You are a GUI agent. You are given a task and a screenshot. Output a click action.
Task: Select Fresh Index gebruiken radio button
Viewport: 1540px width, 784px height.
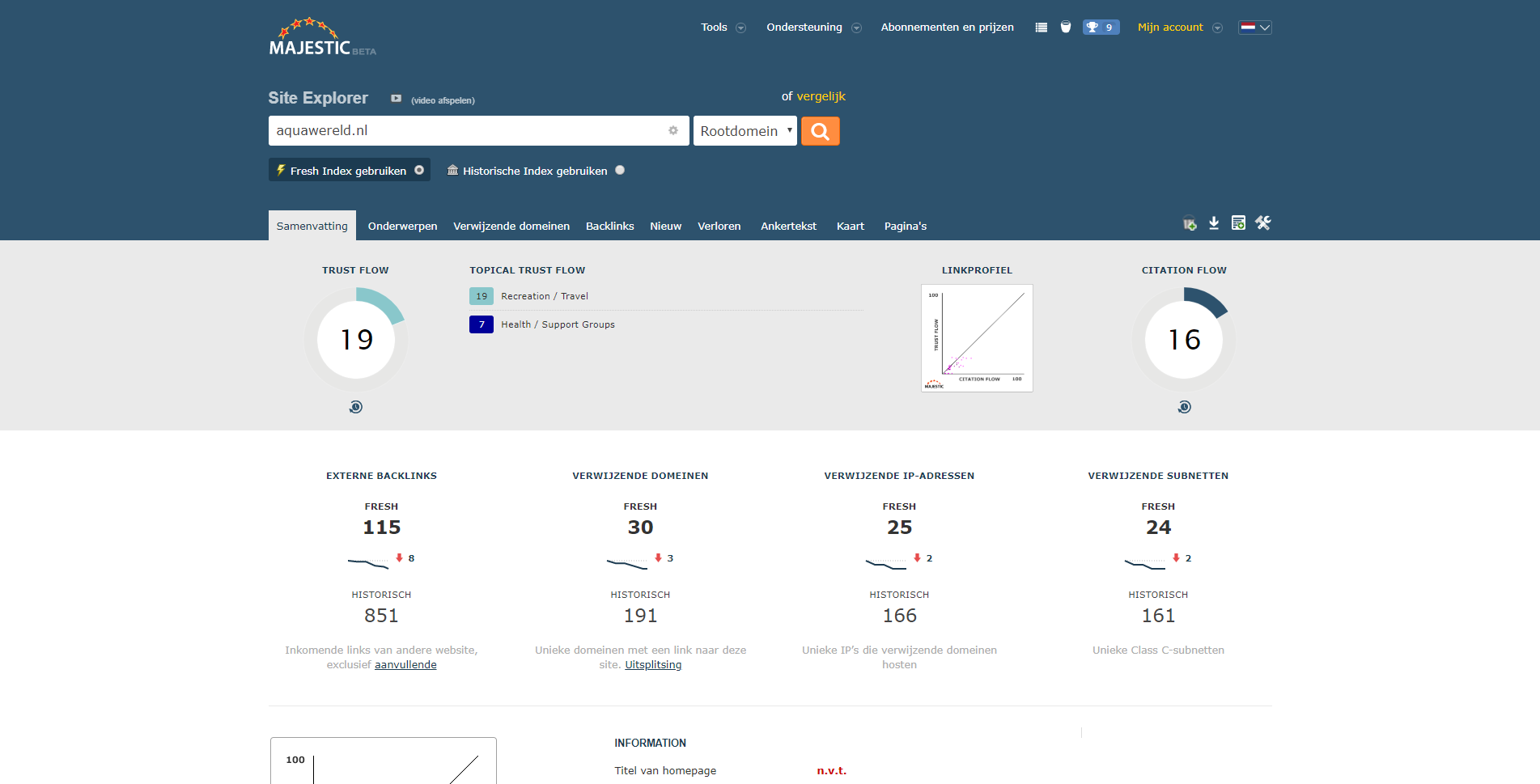tap(419, 170)
